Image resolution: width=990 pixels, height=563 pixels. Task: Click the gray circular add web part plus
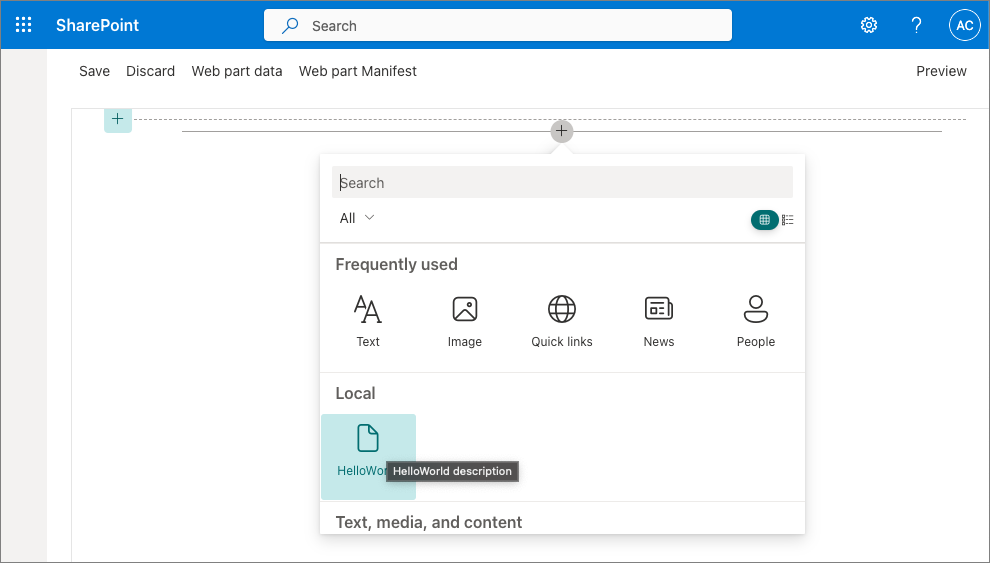pos(561,131)
